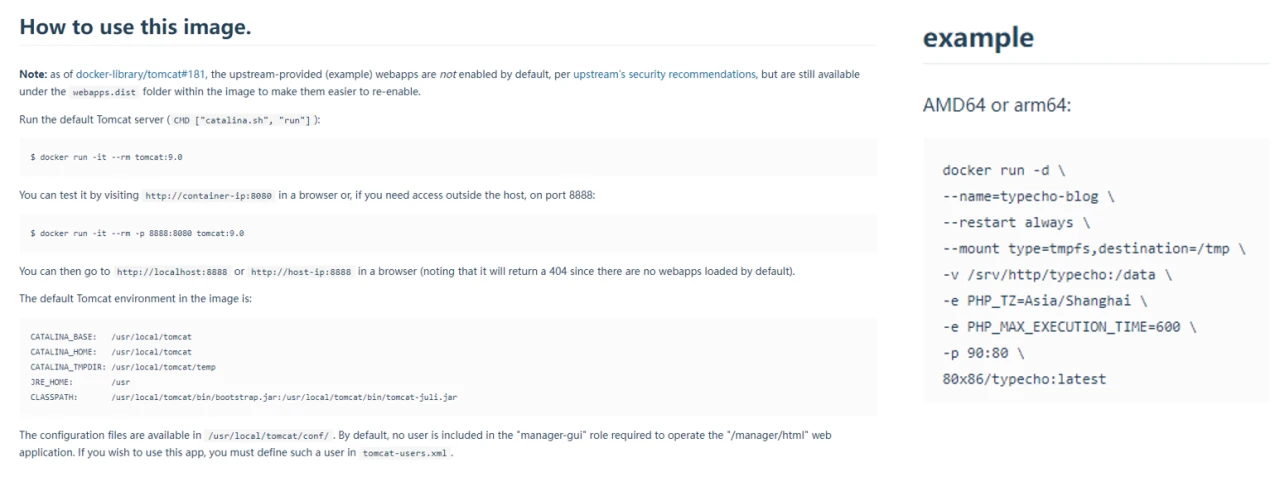
Task: Click the "AMD64 or arm64:" subheading
Action: pos(996,104)
